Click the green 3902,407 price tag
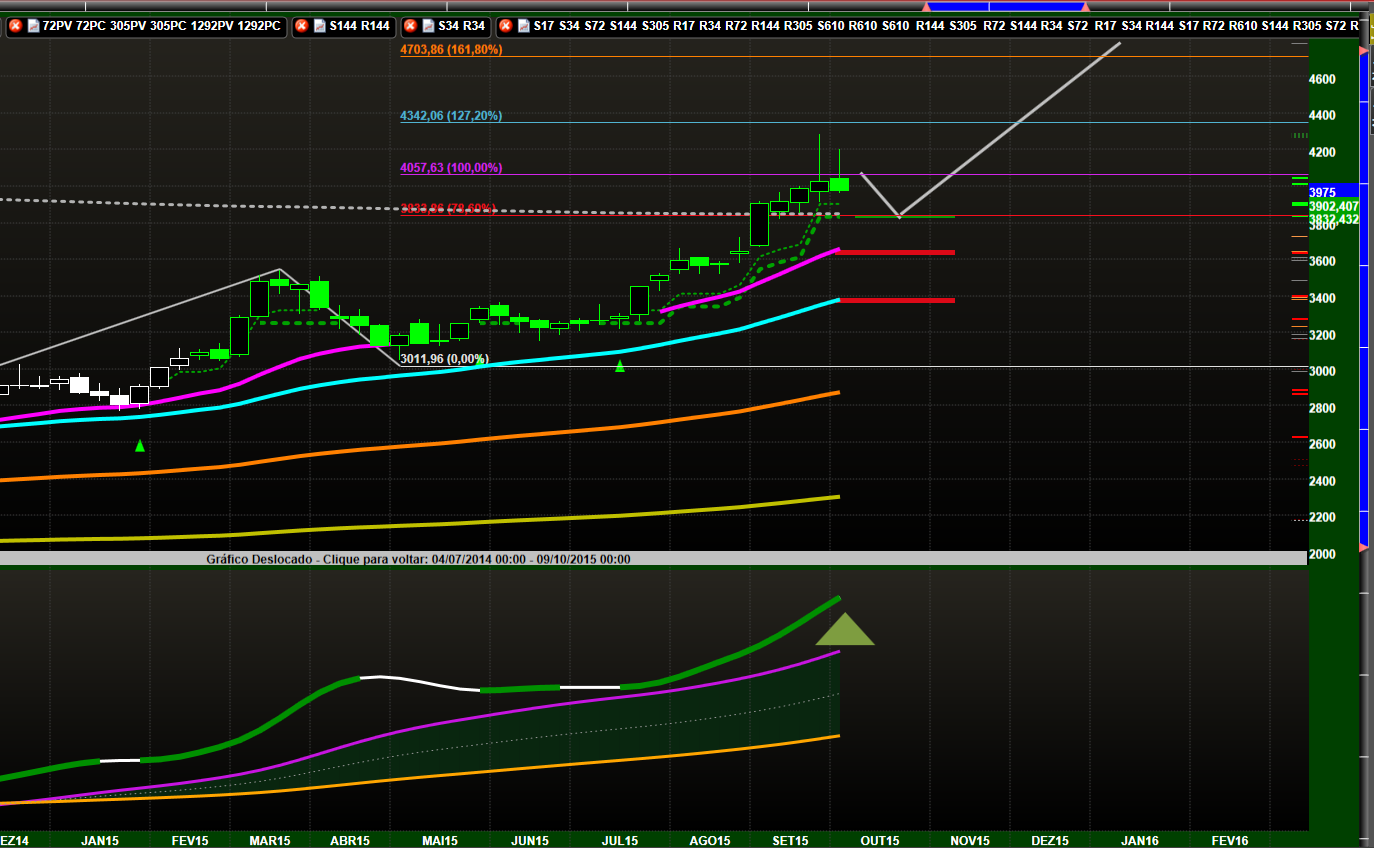The width and height of the screenshot is (1376, 848). point(1333,206)
